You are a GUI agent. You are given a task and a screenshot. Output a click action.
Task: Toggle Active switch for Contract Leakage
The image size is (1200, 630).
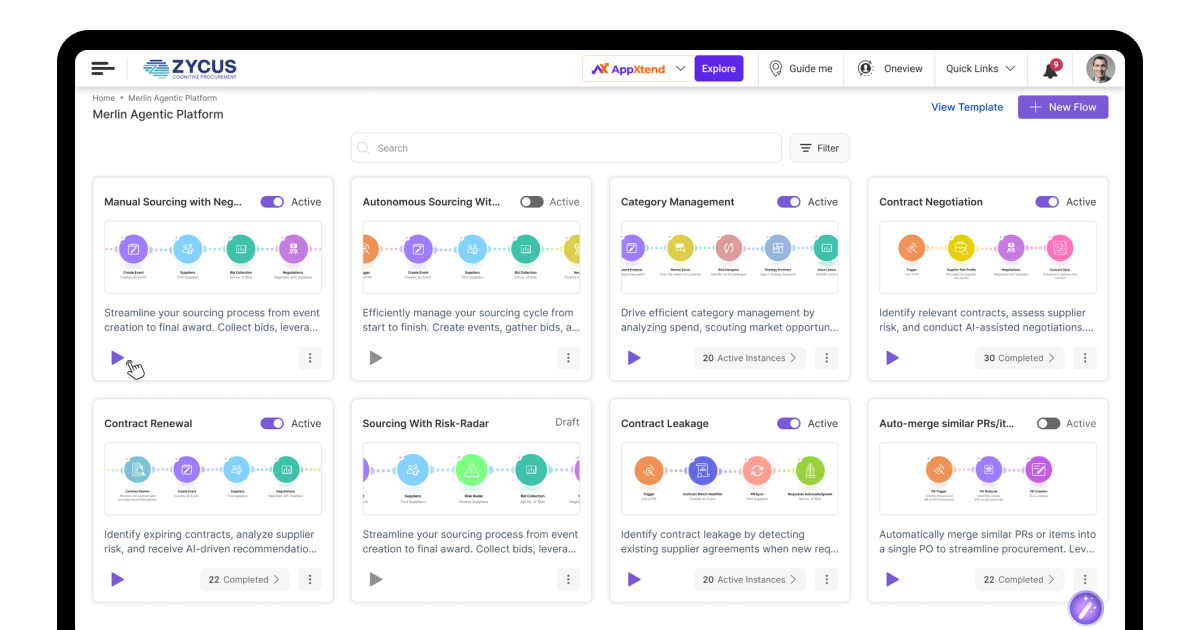point(789,423)
